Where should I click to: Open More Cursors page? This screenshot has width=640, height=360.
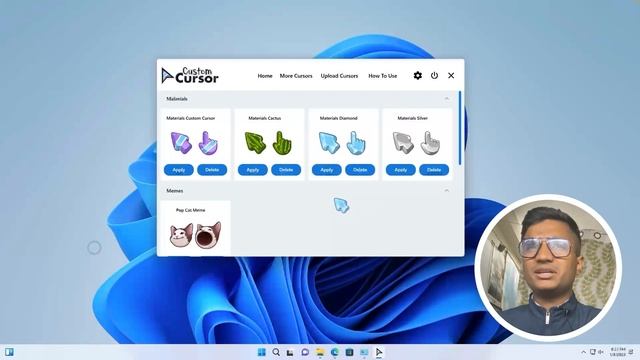point(296,76)
